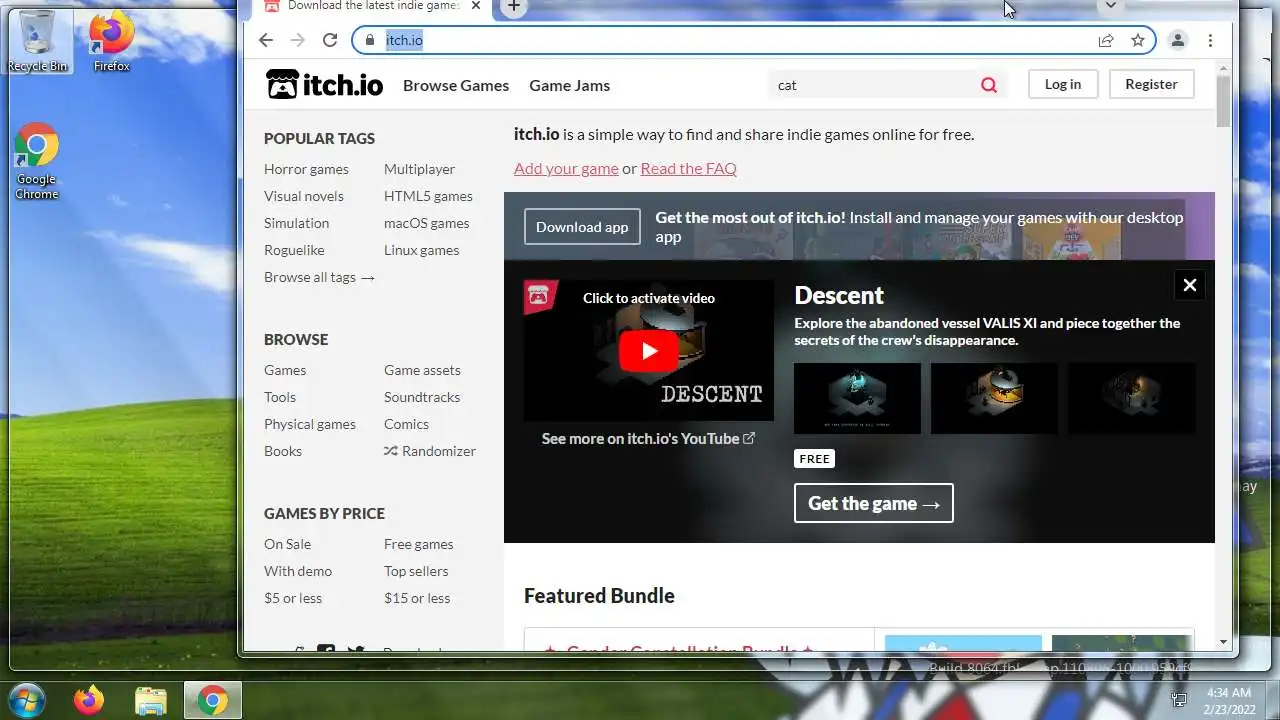The width and height of the screenshot is (1280, 720).
Task: Click the browser back arrow
Action: (265, 40)
